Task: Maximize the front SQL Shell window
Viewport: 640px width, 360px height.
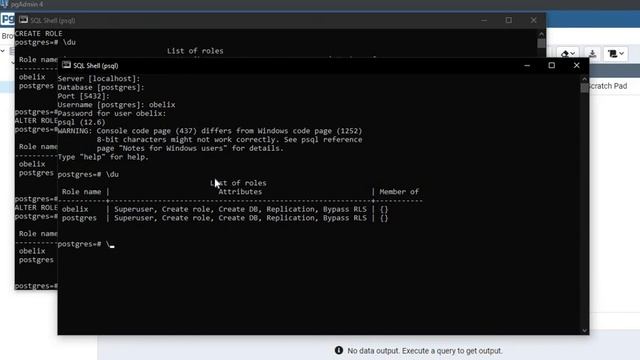Action: [552, 65]
